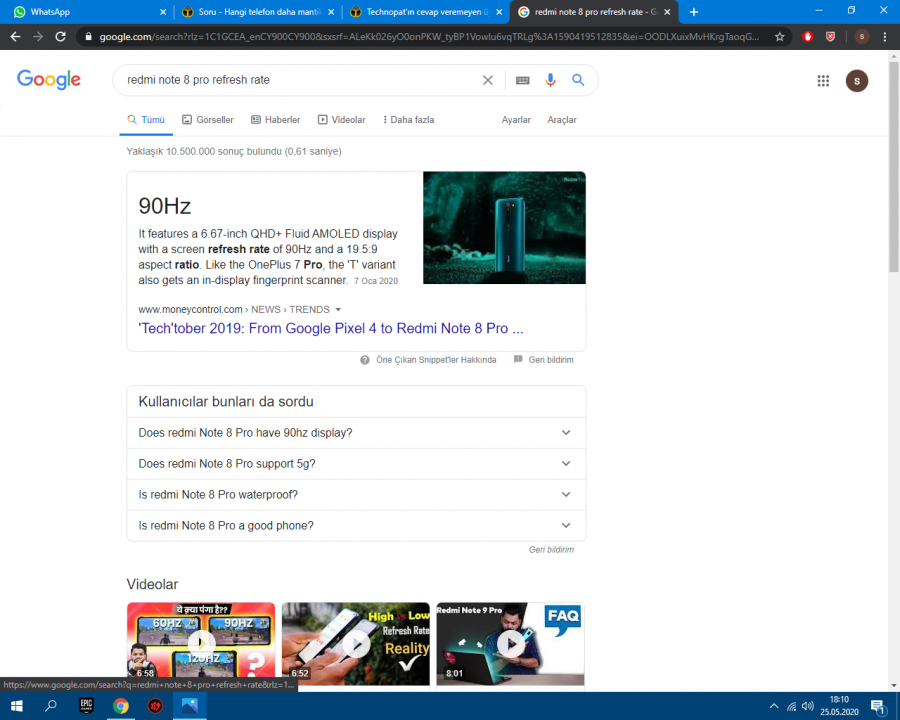Click the blue magnifier search button
This screenshot has height=720, width=900.
578,80
